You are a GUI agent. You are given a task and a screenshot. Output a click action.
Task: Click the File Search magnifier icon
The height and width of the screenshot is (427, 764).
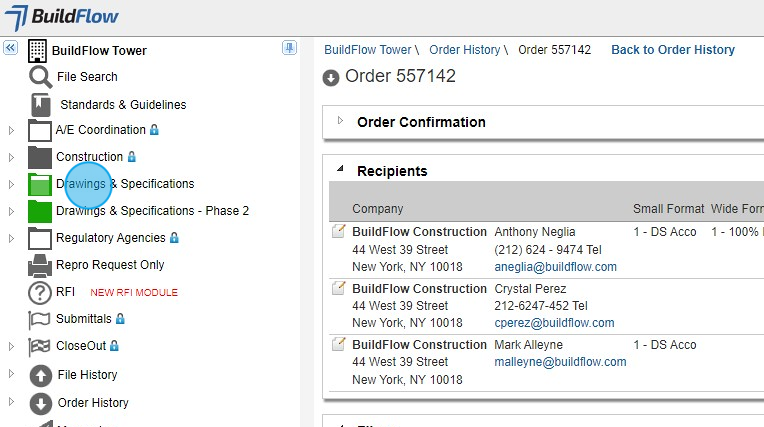tap(40, 77)
